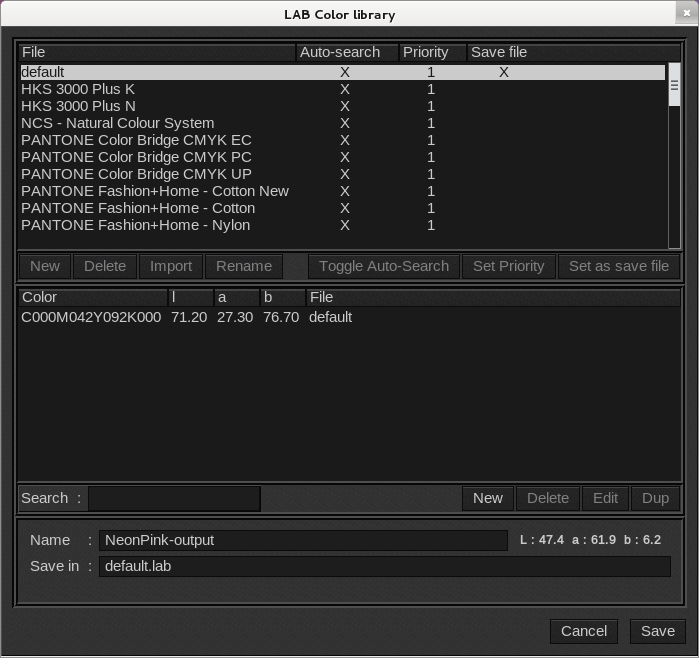Select PANTONE Color Bridge CMYK EC file
699x658 pixels.
(x=136, y=140)
